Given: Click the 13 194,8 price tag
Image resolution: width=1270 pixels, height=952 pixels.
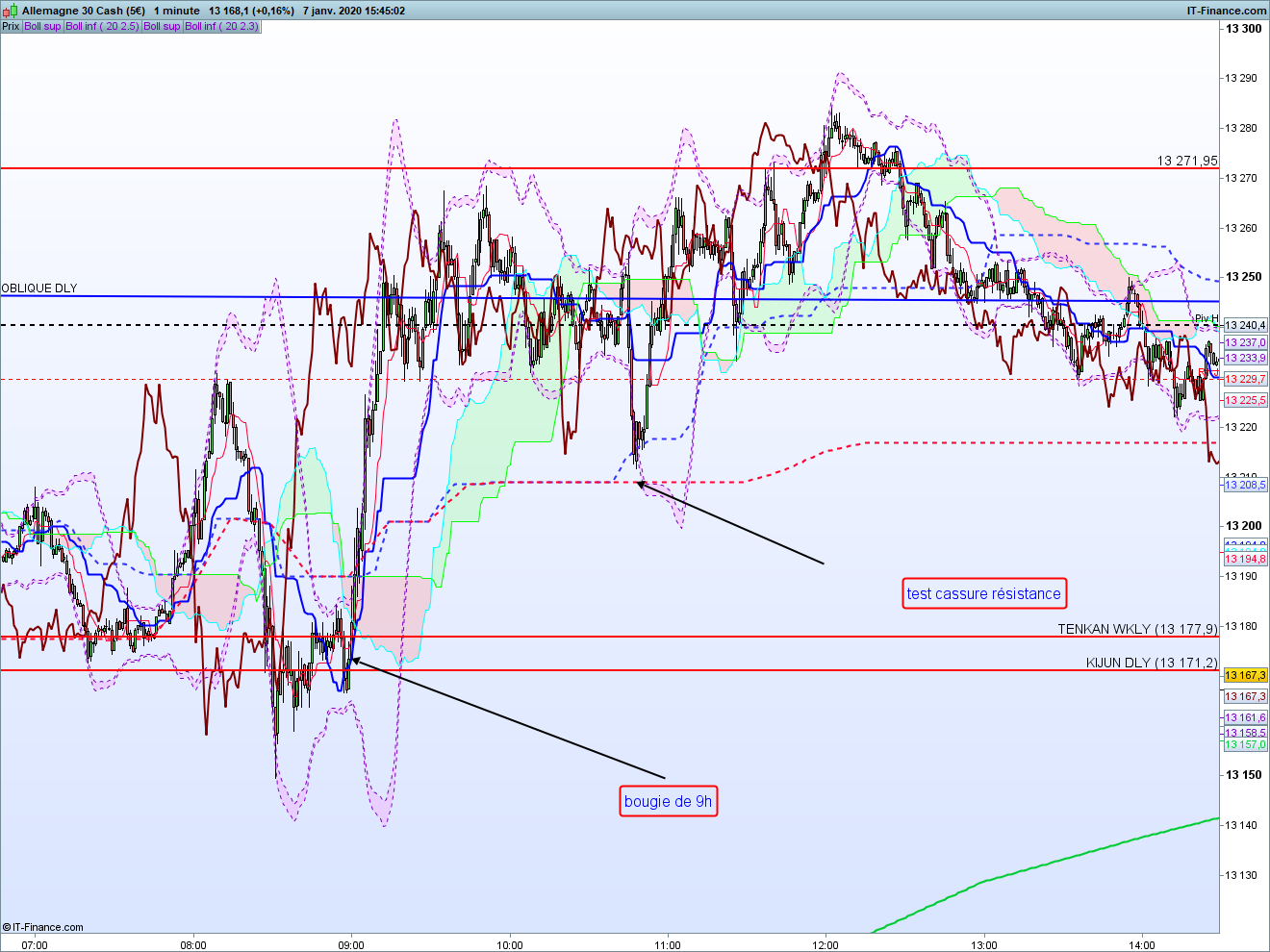Looking at the screenshot, I should tap(1246, 559).
